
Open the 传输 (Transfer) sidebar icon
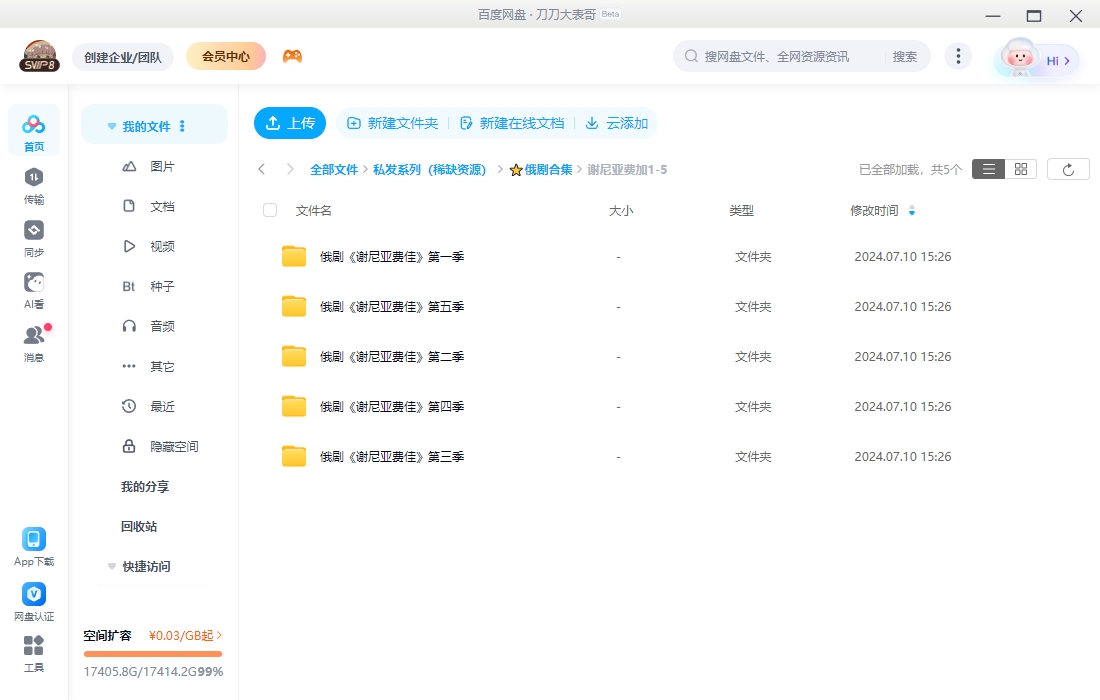34,184
